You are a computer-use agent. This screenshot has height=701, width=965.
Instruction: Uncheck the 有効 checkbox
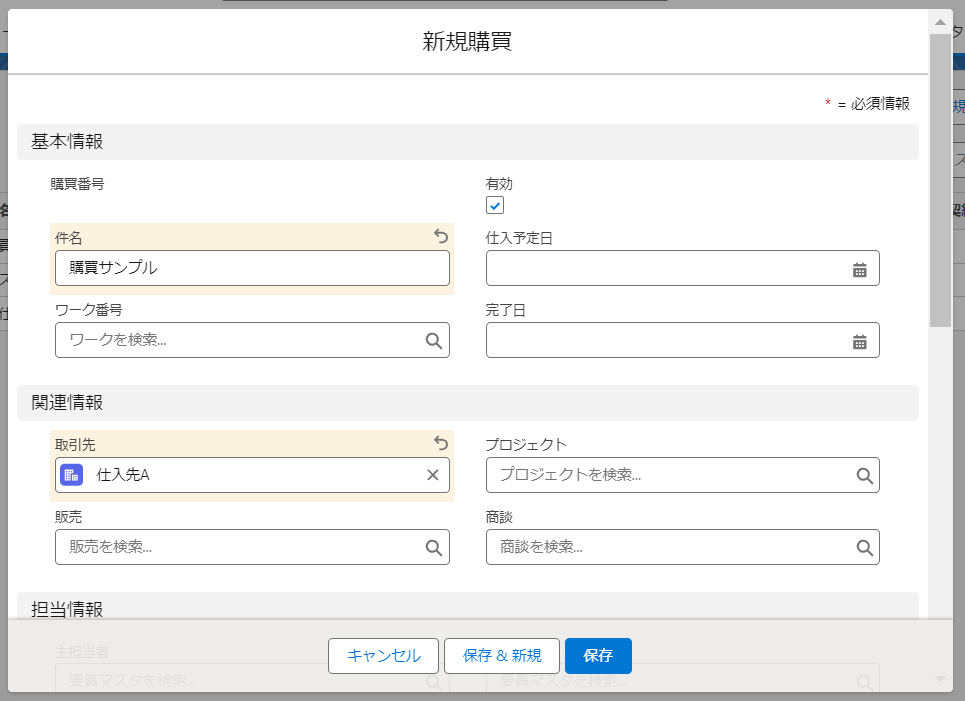click(x=495, y=205)
